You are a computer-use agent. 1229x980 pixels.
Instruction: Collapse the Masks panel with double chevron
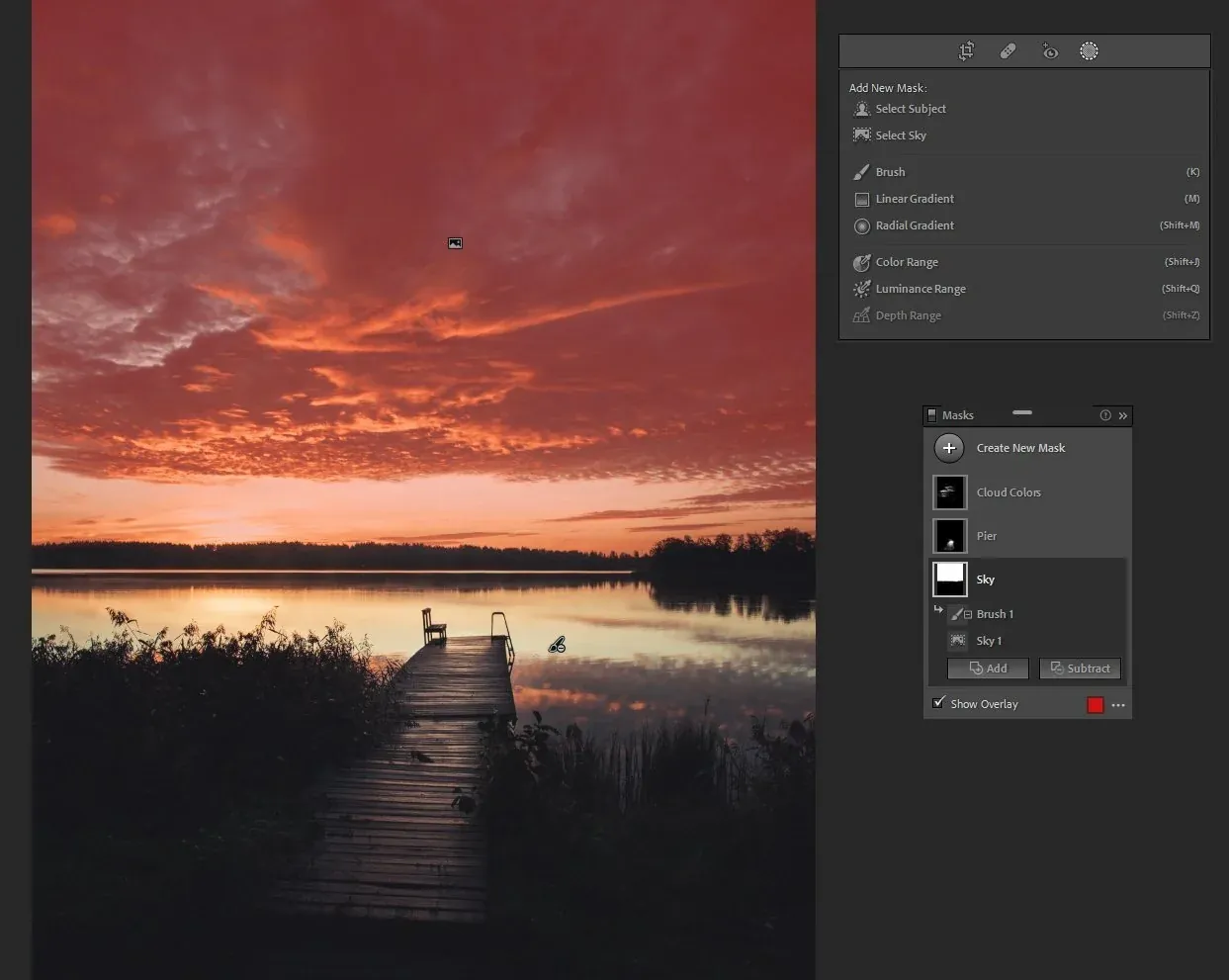(1123, 415)
